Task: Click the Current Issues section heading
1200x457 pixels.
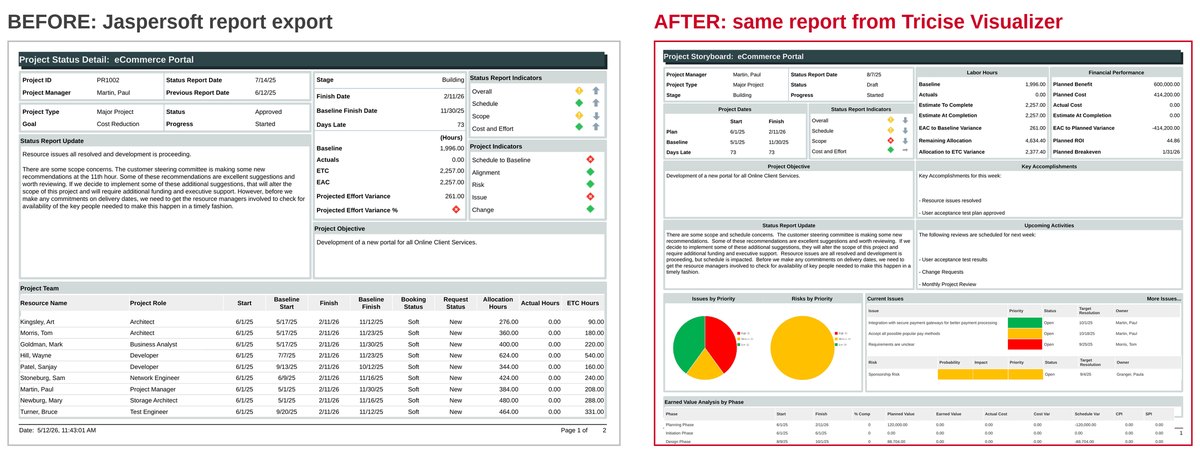Action: (x=886, y=298)
